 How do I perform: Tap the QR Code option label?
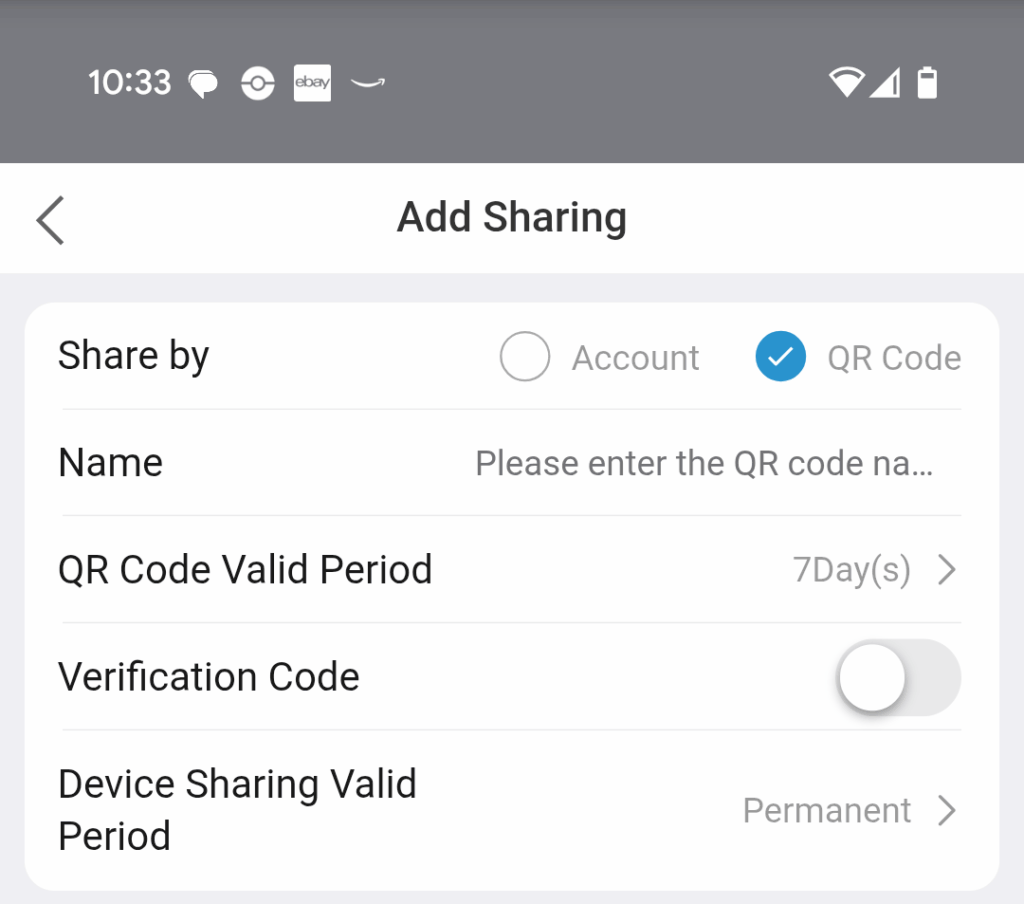pos(894,358)
